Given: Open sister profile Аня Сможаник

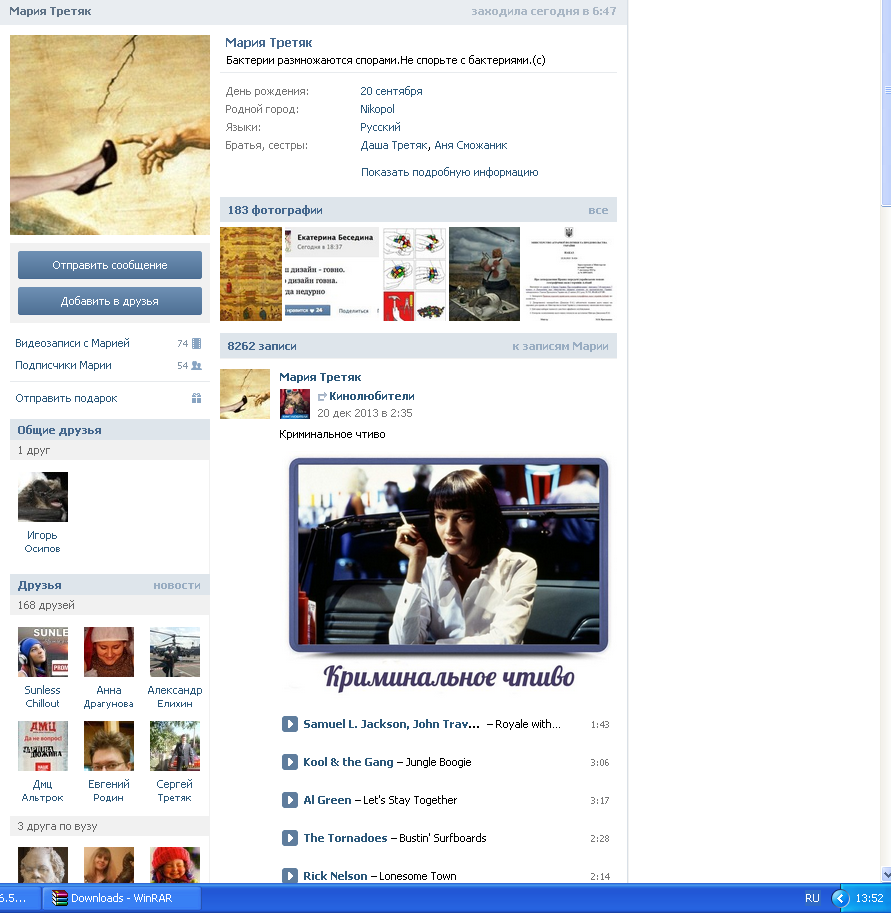Looking at the screenshot, I should [x=471, y=145].
